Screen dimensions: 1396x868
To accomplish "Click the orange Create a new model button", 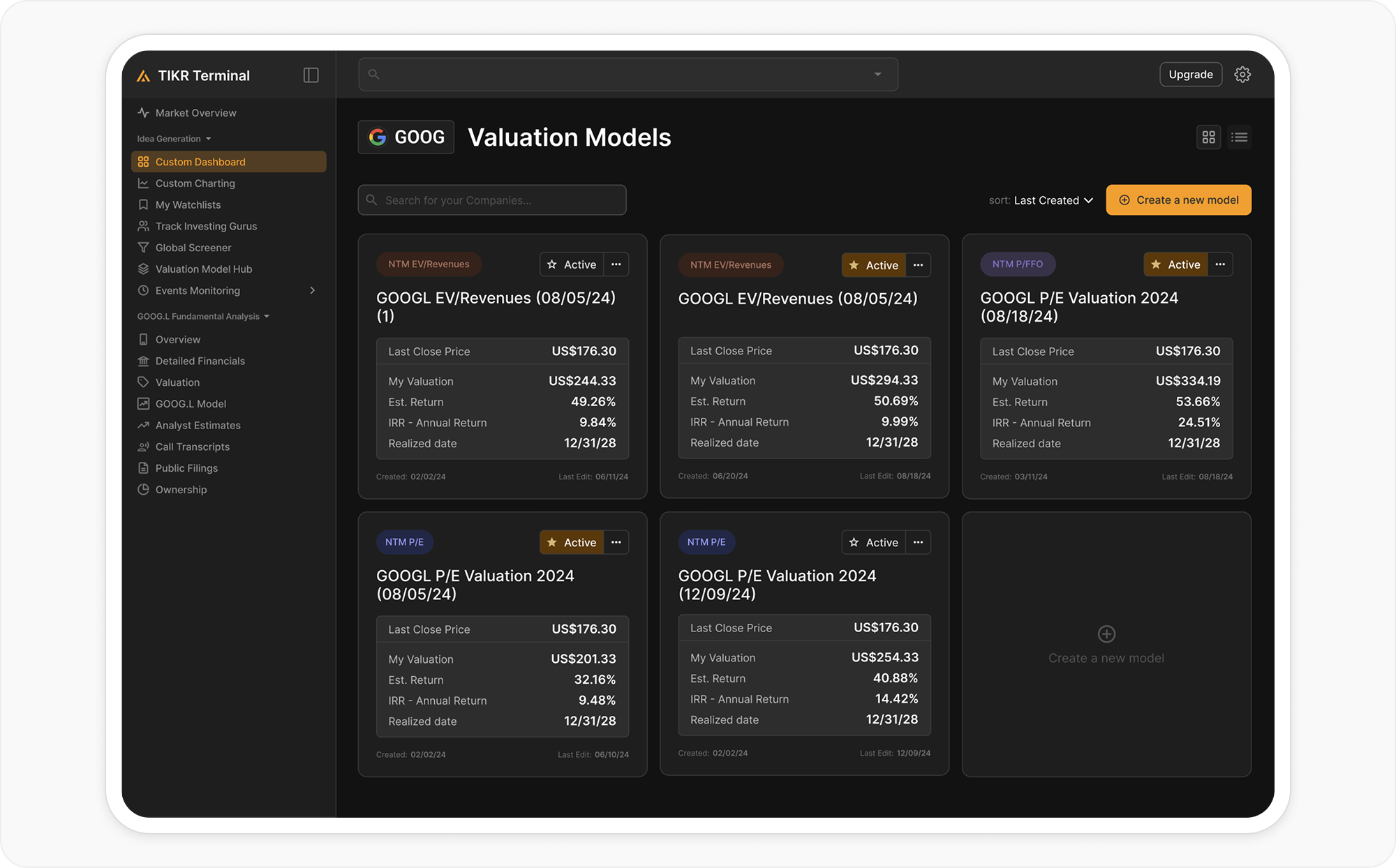I will coord(1178,200).
